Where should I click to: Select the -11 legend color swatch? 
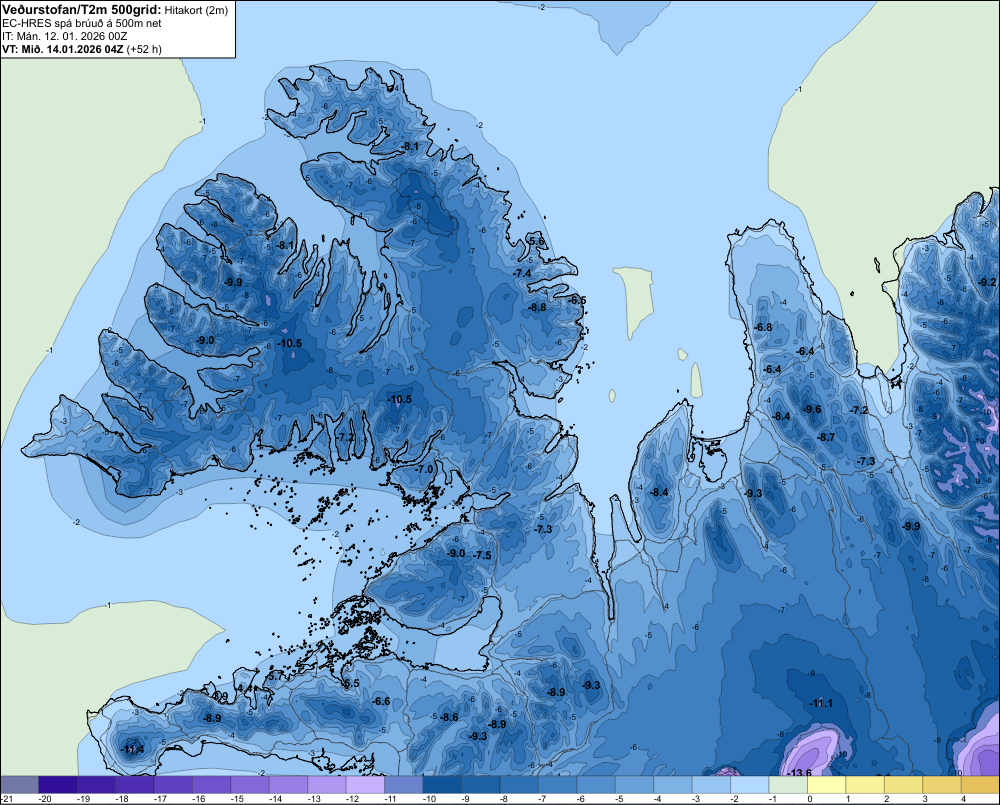click(x=404, y=785)
